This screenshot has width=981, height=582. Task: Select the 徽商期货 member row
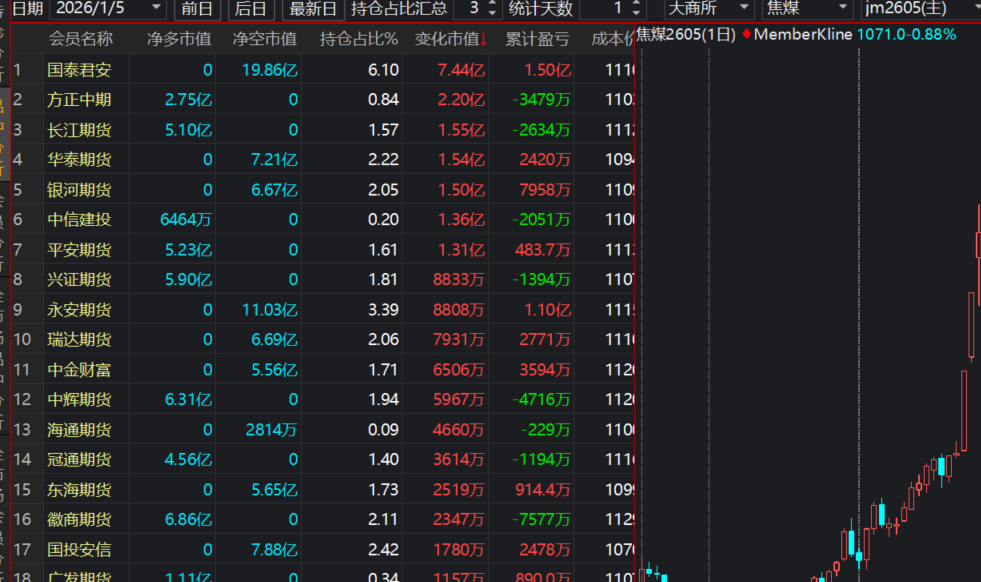coord(79,520)
